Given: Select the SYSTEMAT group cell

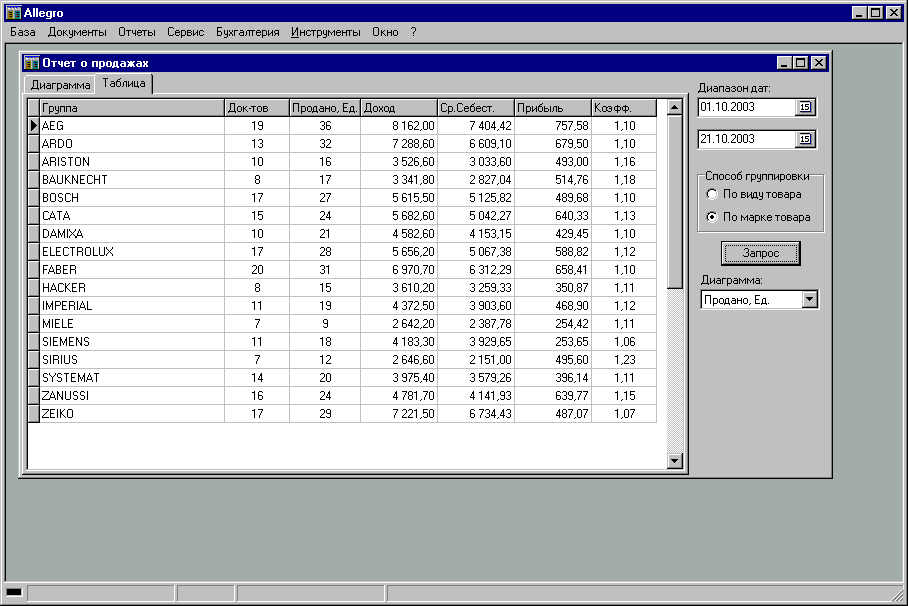Looking at the screenshot, I should [x=131, y=377].
